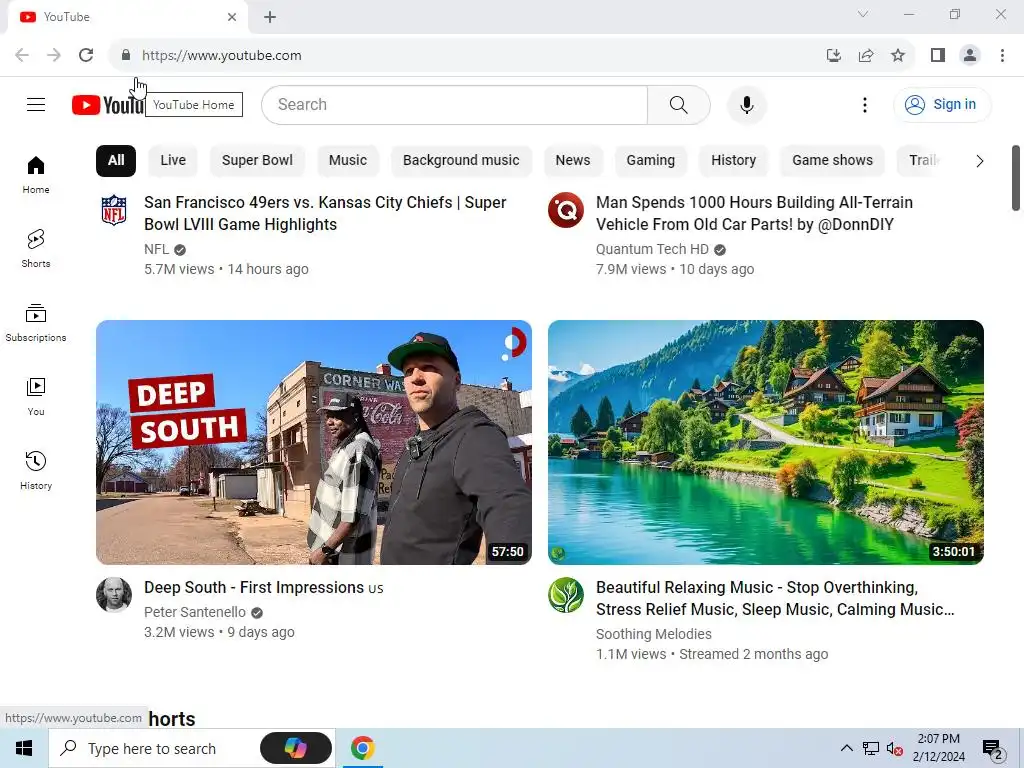Open Chrome three-dot menu
The width and height of the screenshot is (1024, 768).
pos(1002,55)
